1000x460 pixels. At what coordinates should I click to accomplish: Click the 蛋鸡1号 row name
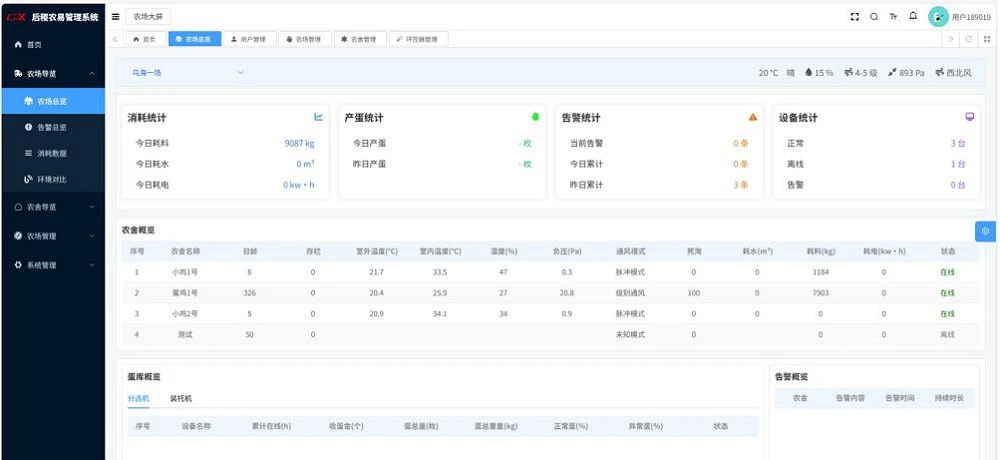pos(185,293)
